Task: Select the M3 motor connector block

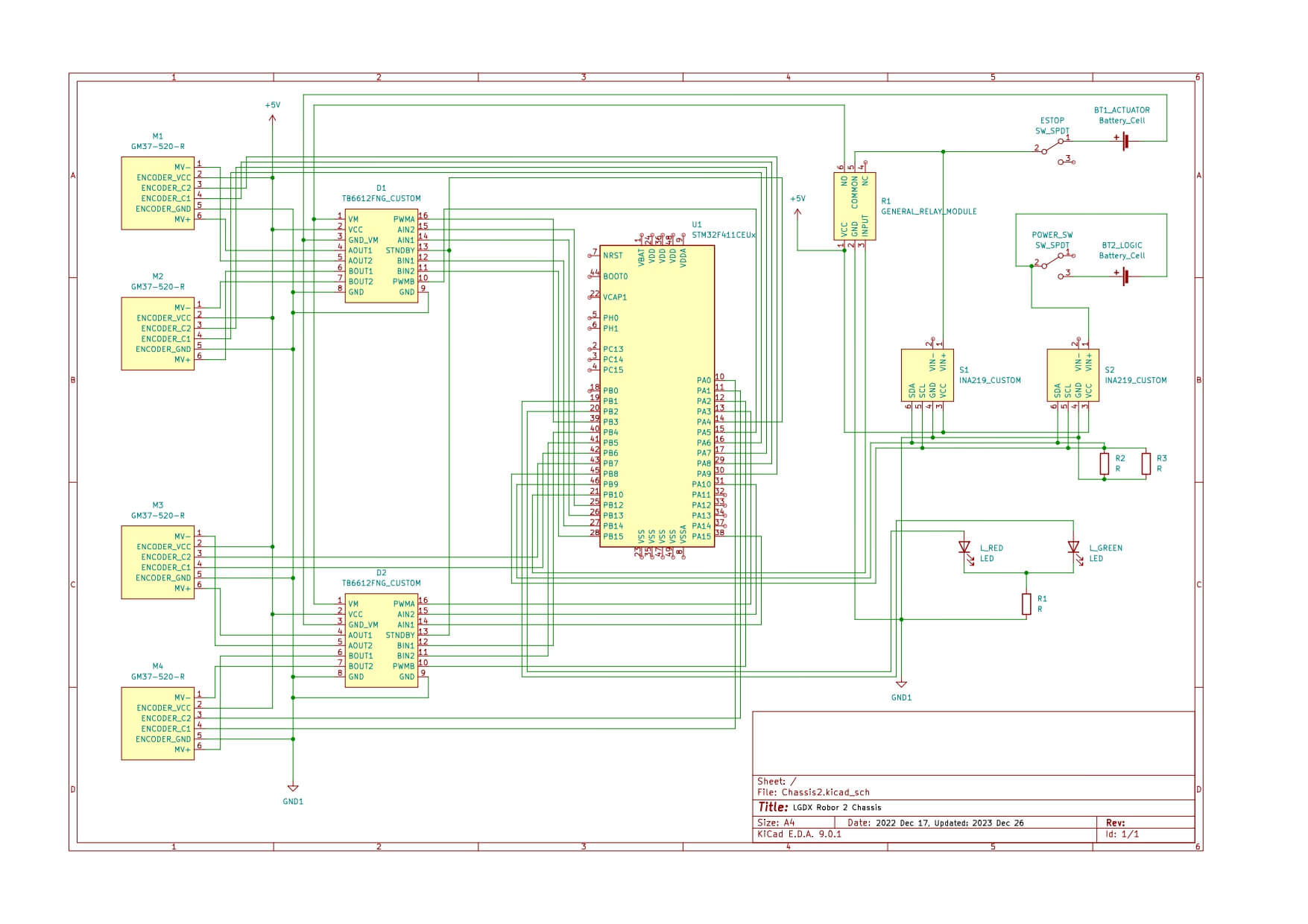Action: pyautogui.click(x=158, y=562)
